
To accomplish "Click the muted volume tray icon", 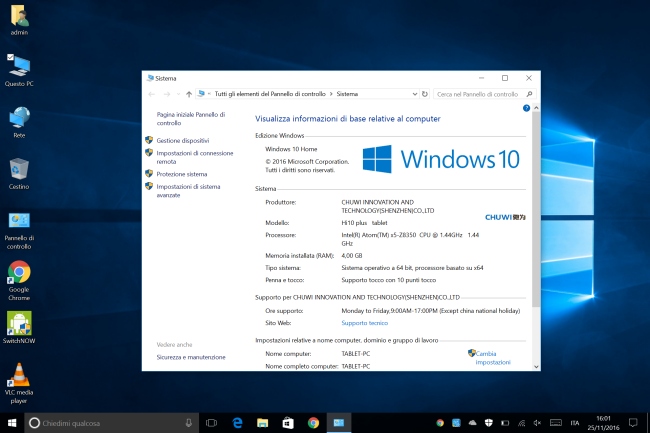I will point(538,423).
